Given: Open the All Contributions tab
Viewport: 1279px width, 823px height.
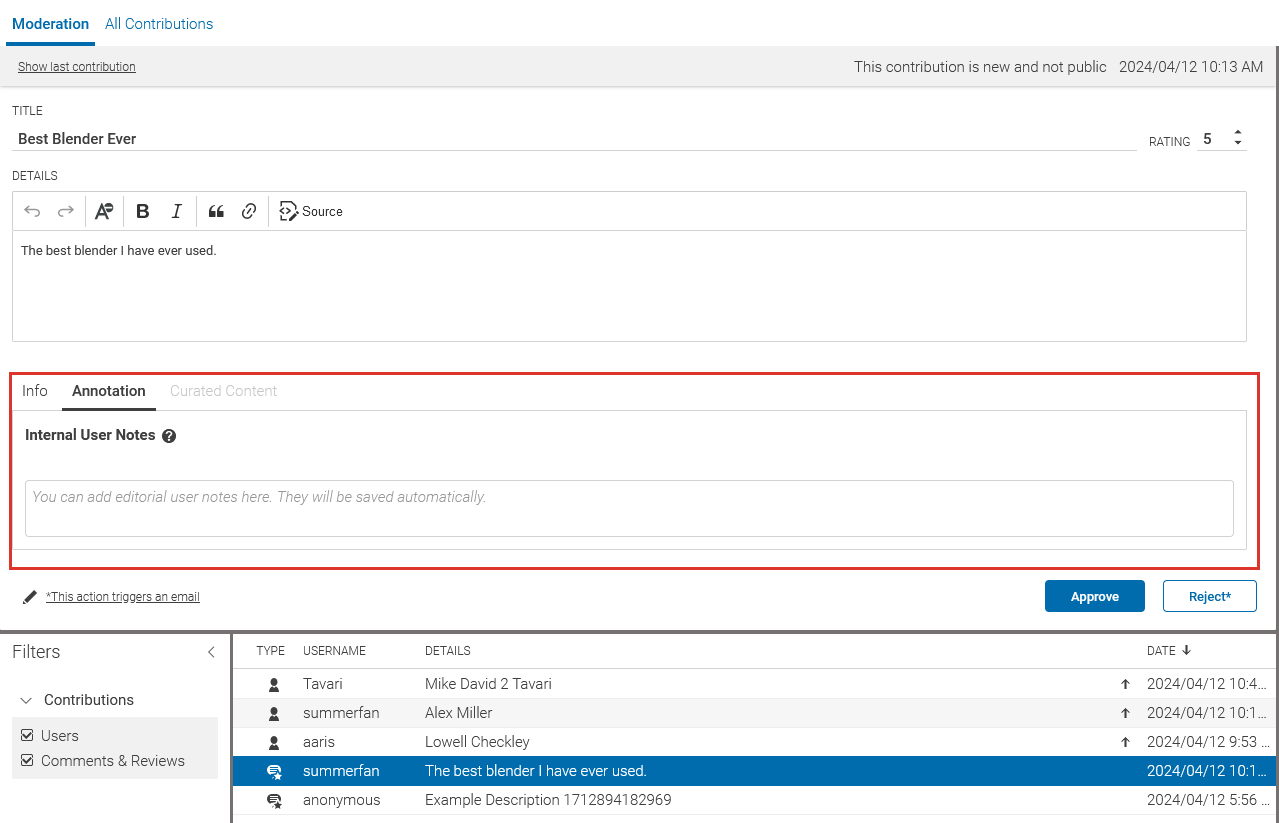Looking at the screenshot, I should [159, 24].
